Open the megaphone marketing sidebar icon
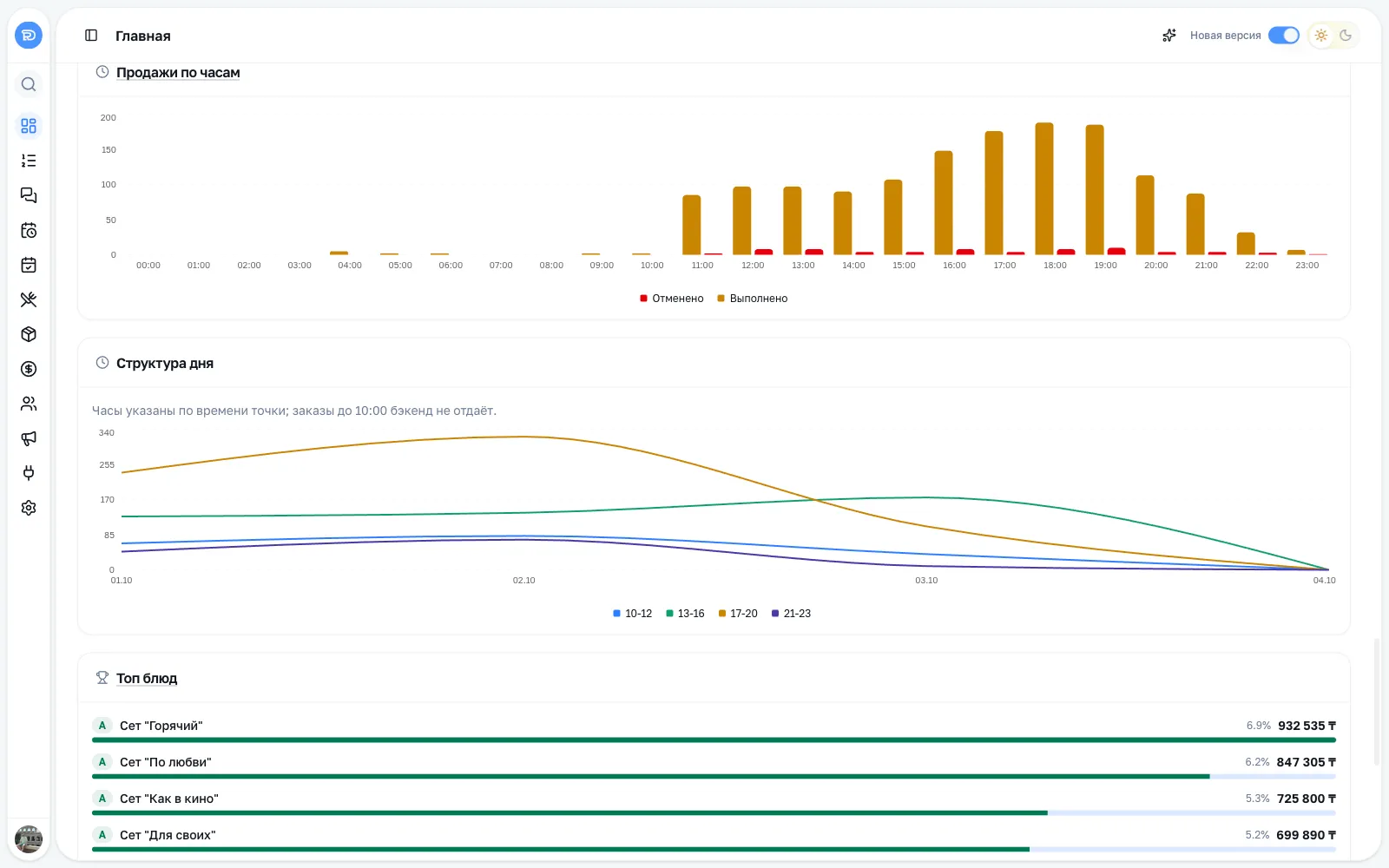Image resolution: width=1389 pixels, height=868 pixels. (x=29, y=438)
